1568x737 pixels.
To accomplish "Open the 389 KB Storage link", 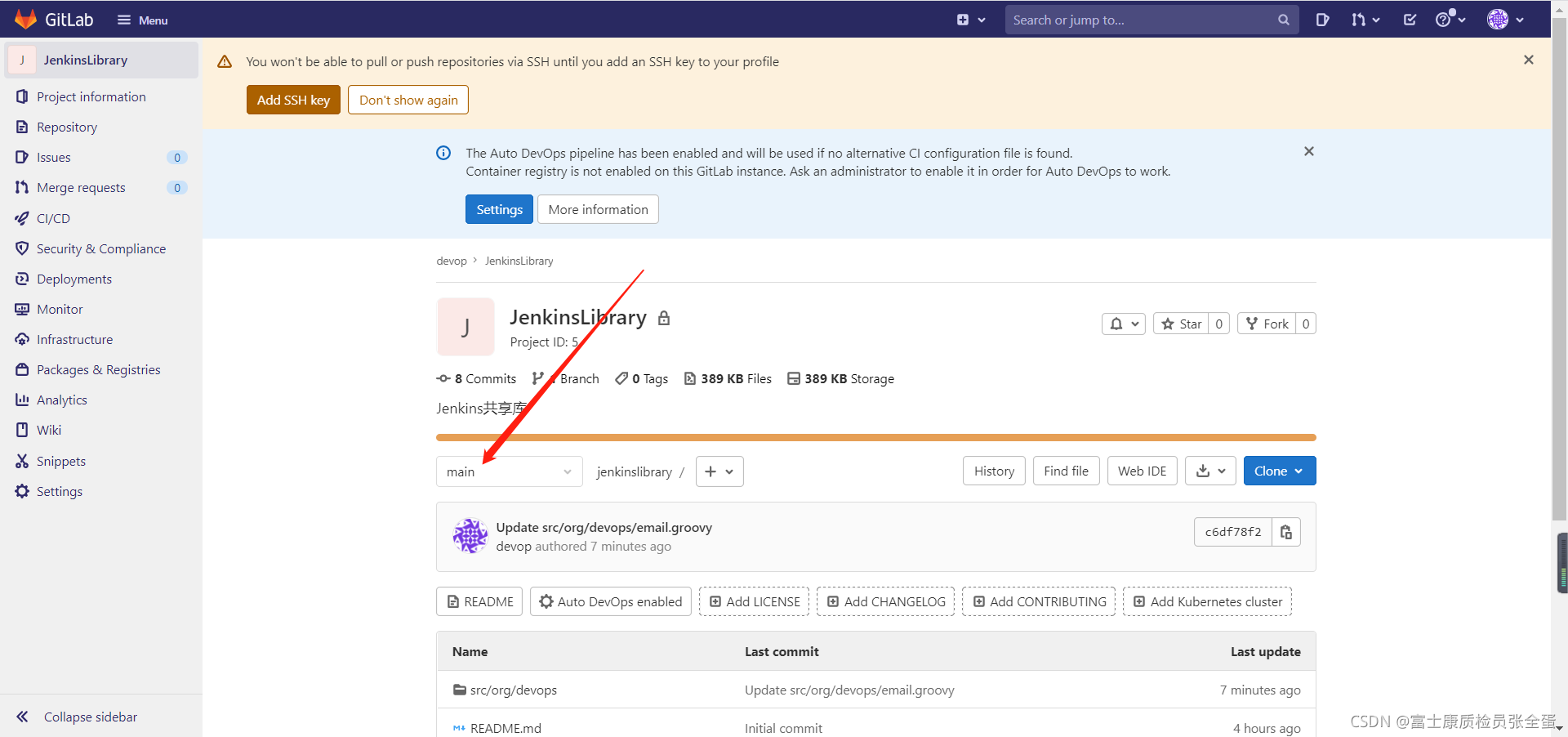I will [840, 378].
